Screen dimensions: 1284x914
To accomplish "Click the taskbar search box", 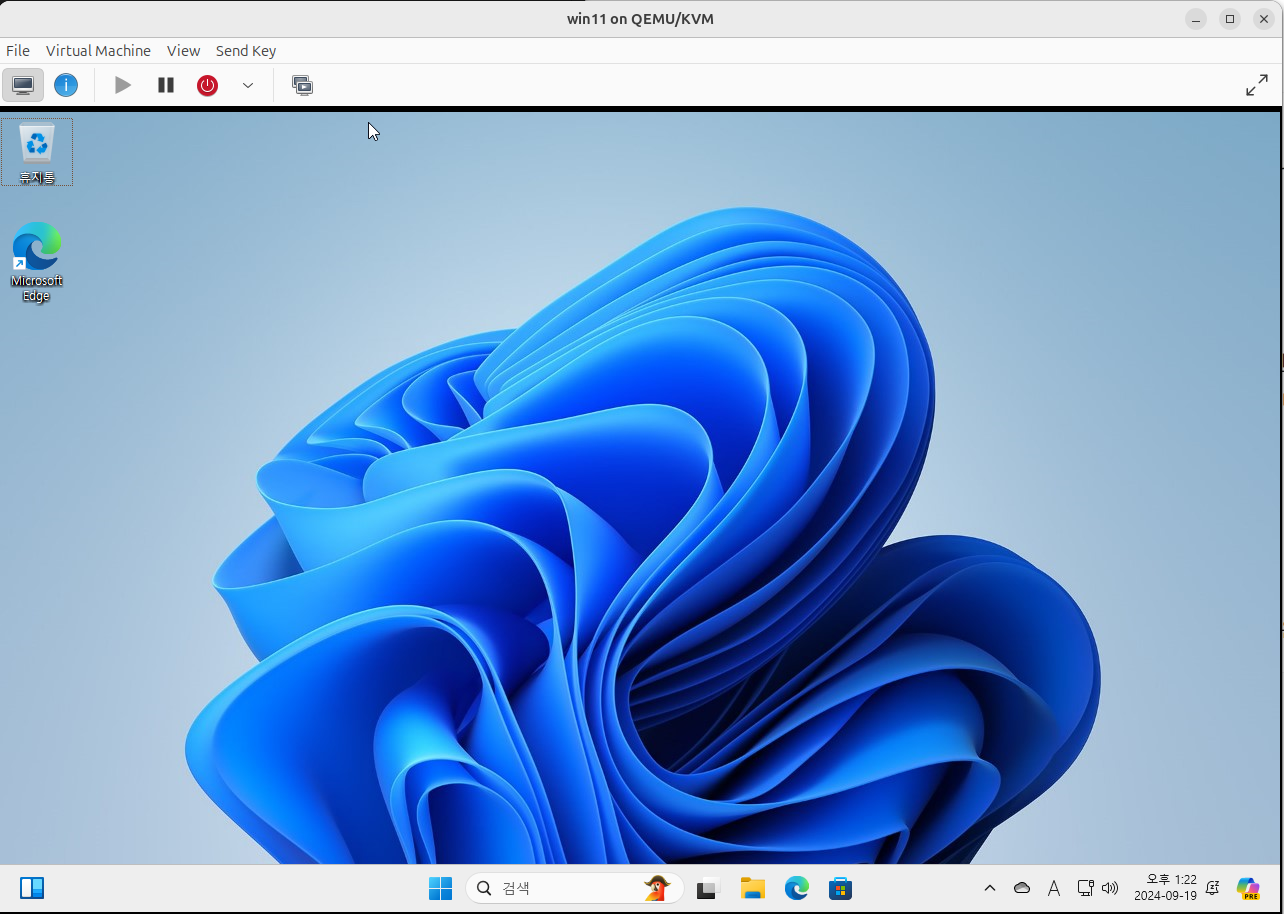I will (x=574, y=888).
